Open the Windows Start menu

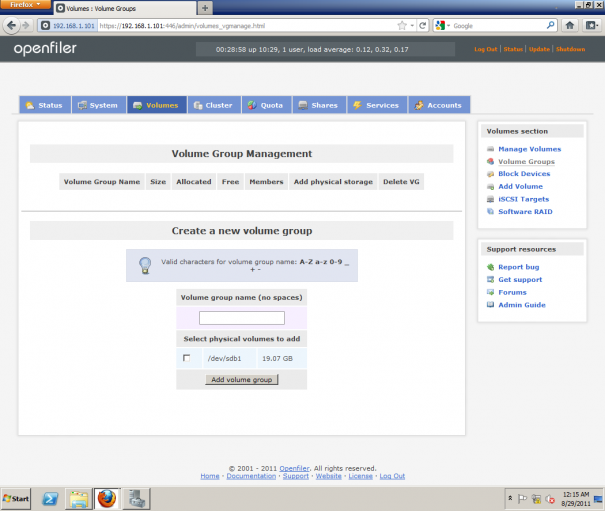(x=16, y=499)
